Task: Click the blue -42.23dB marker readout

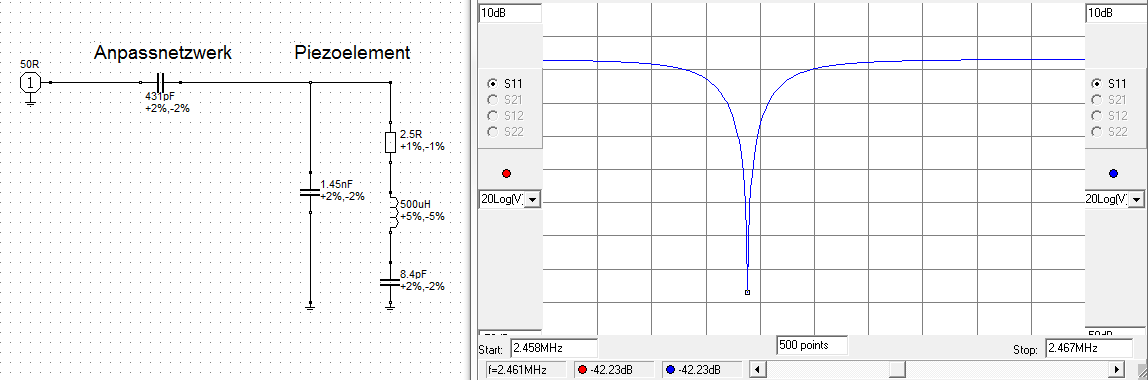Action: (x=701, y=370)
